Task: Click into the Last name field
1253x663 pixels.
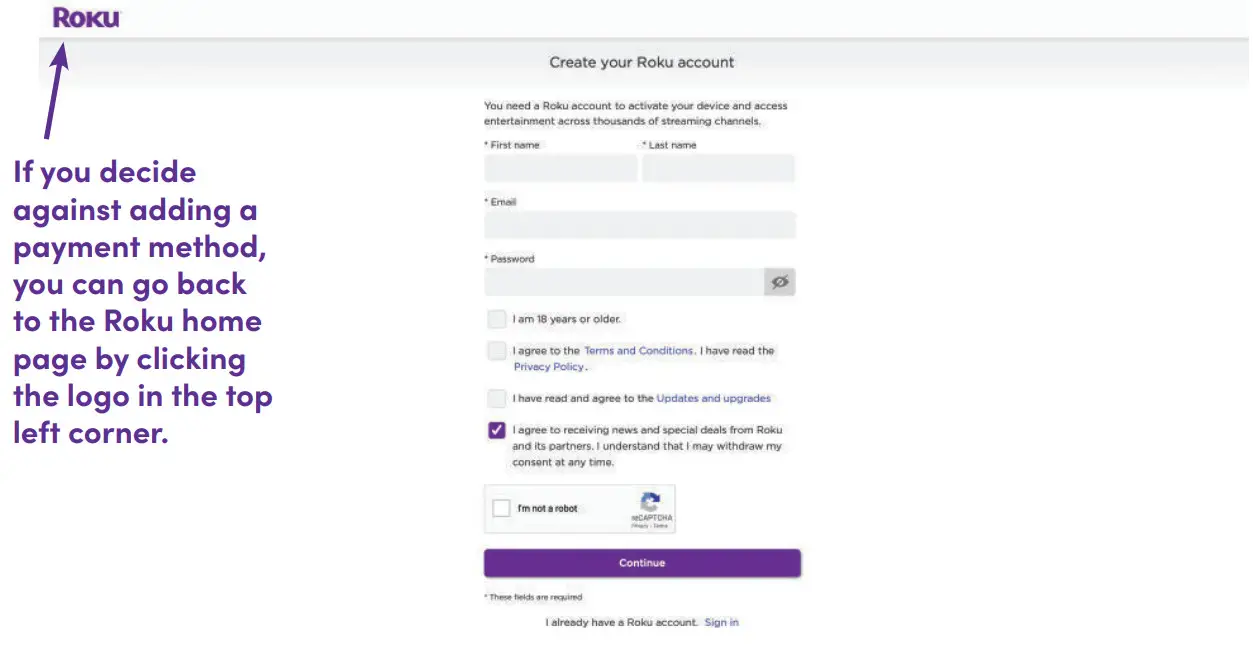Action: (x=718, y=168)
